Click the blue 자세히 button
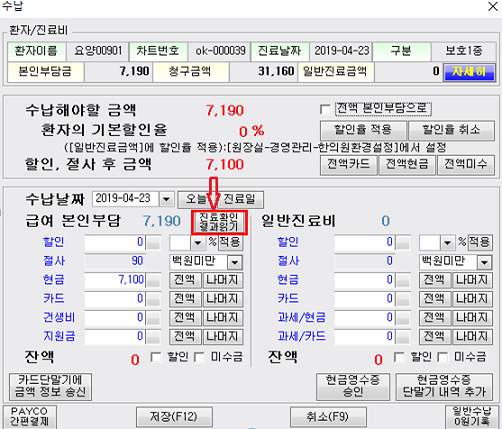 click(469, 72)
